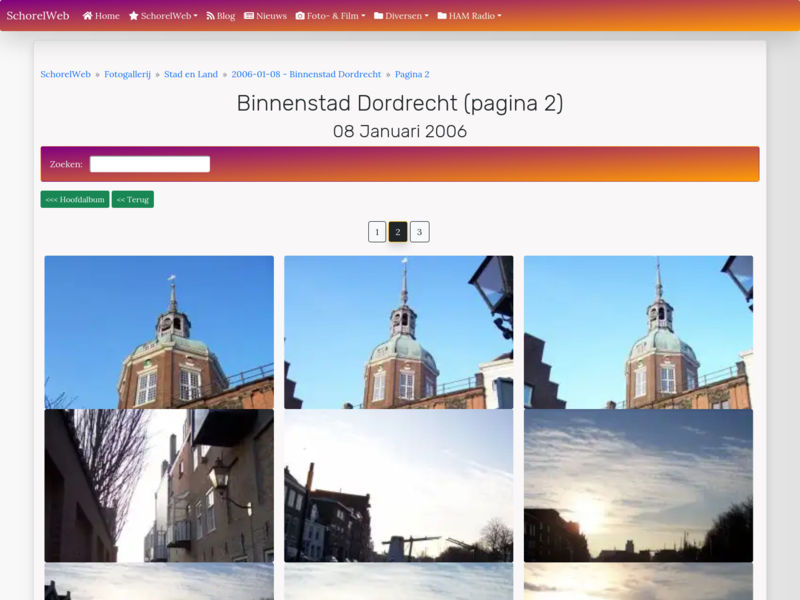Open the Nieuws menu item
800x600 pixels.
(265, 16)
